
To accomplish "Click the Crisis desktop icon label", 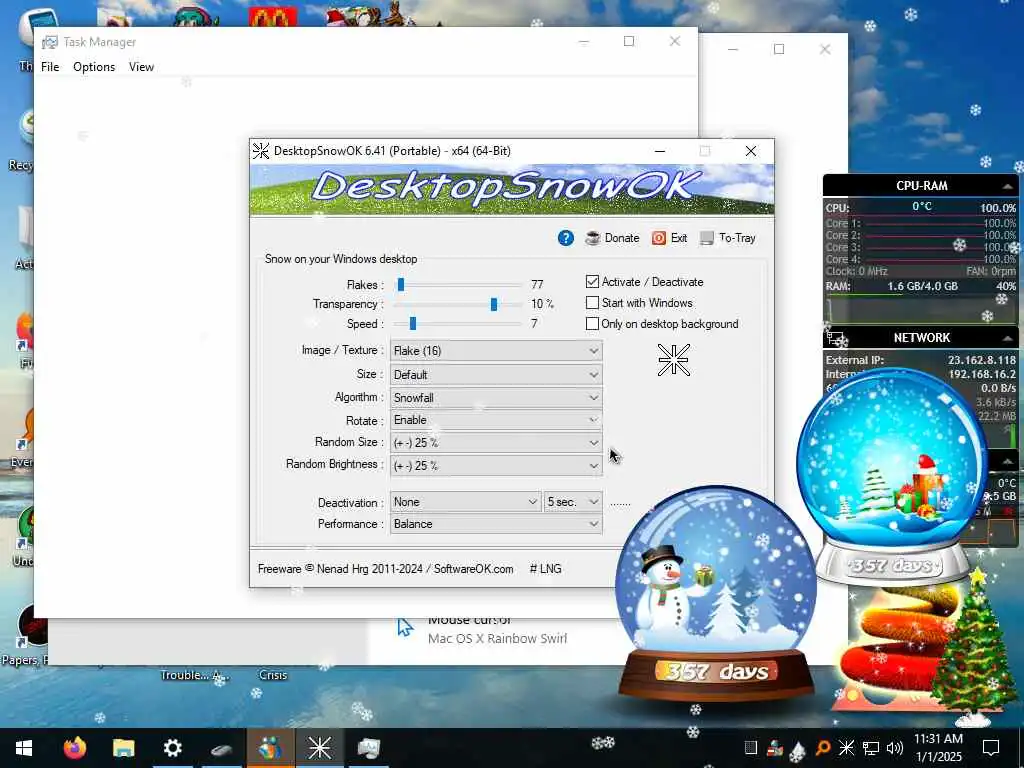I will pos(273,675).
